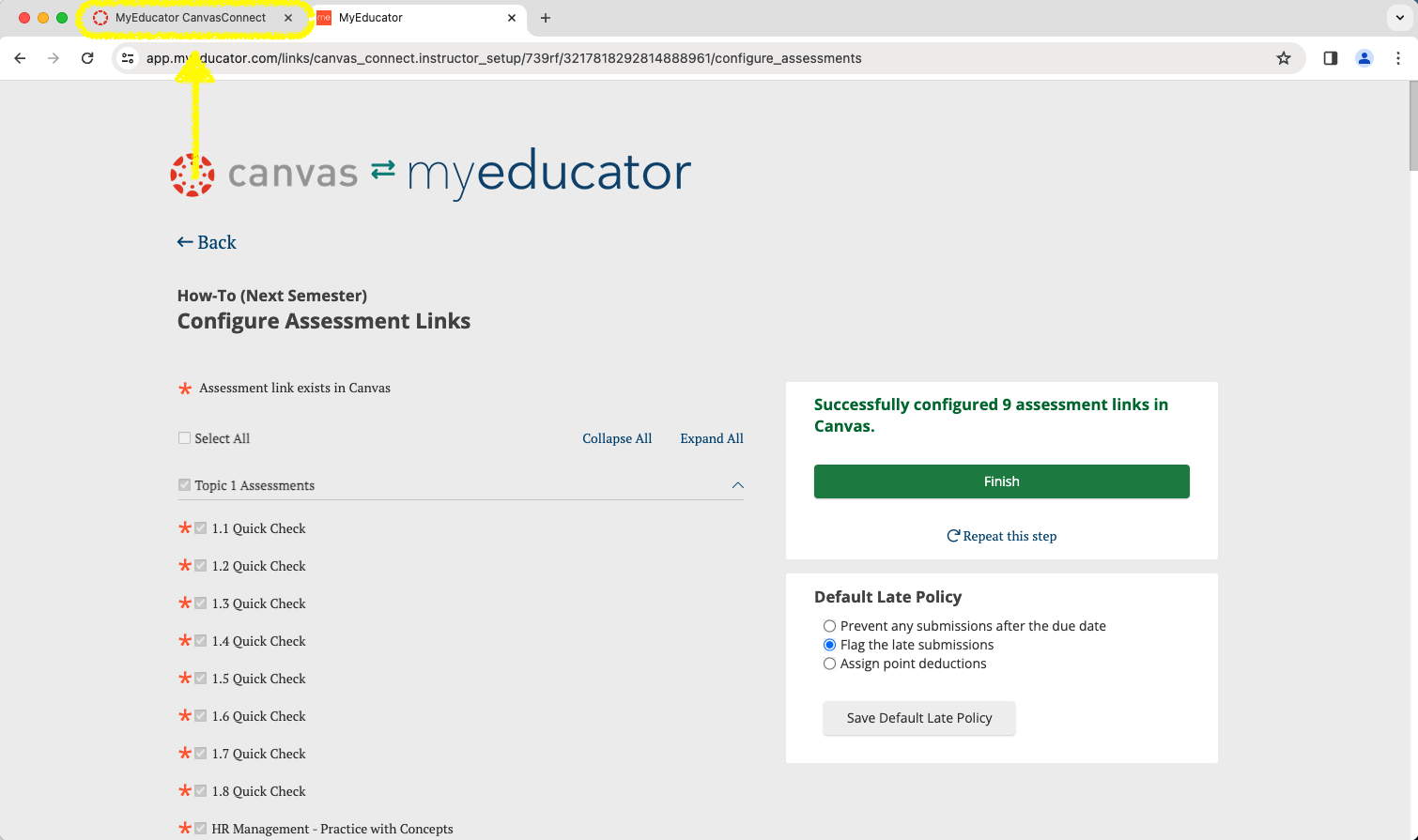Open Chrome three-dot menu
The height and width of the screenshot is (840, 1418).
1398,58
